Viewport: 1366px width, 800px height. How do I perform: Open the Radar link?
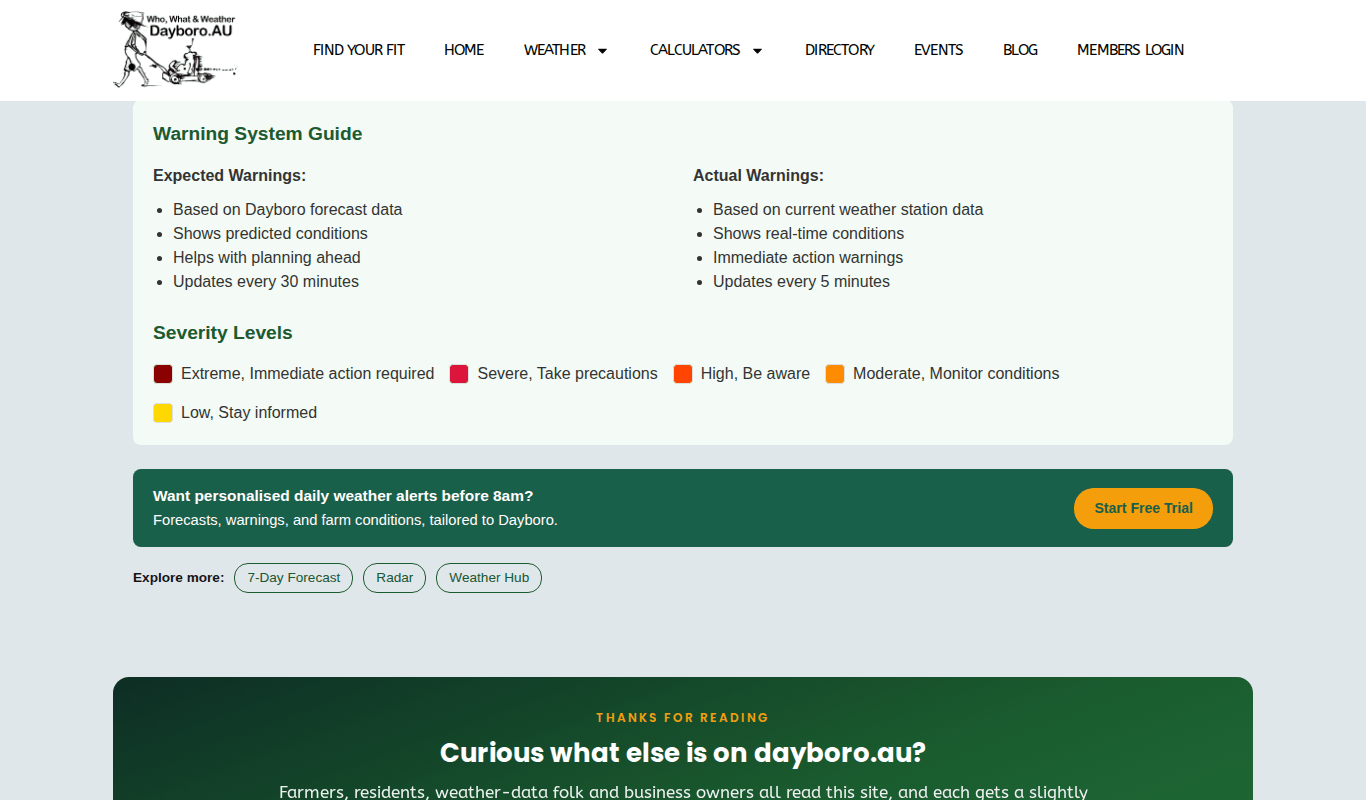pyautogui.click(x=394, y=578)
